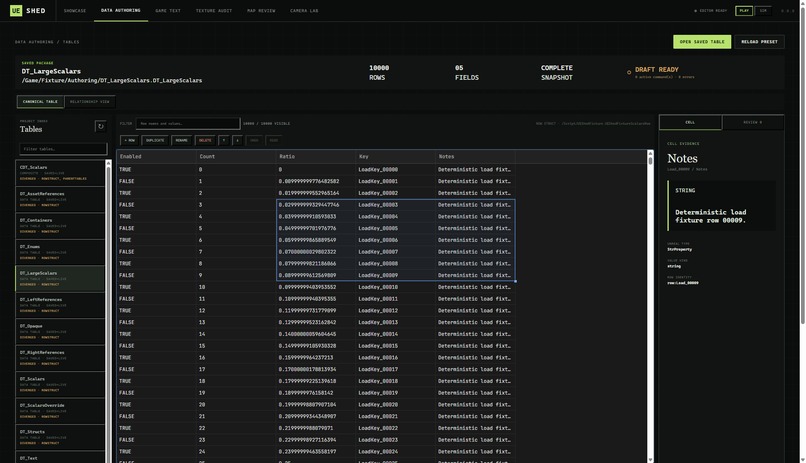806x463 pixels.
Task: Click the Key column header
Action: pos(396,157)
